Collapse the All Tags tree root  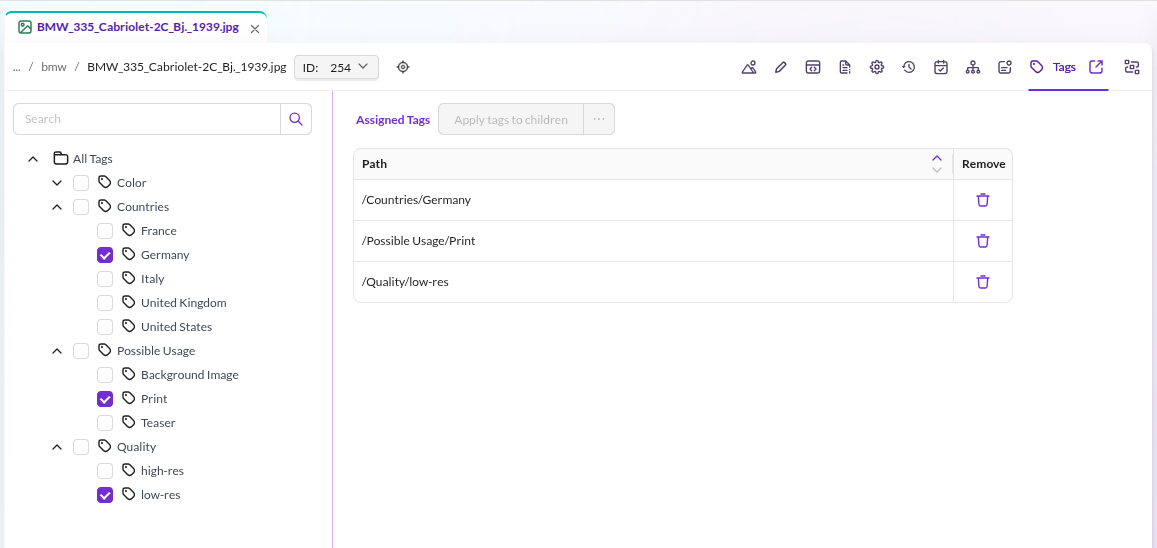[x=32, y=159]
